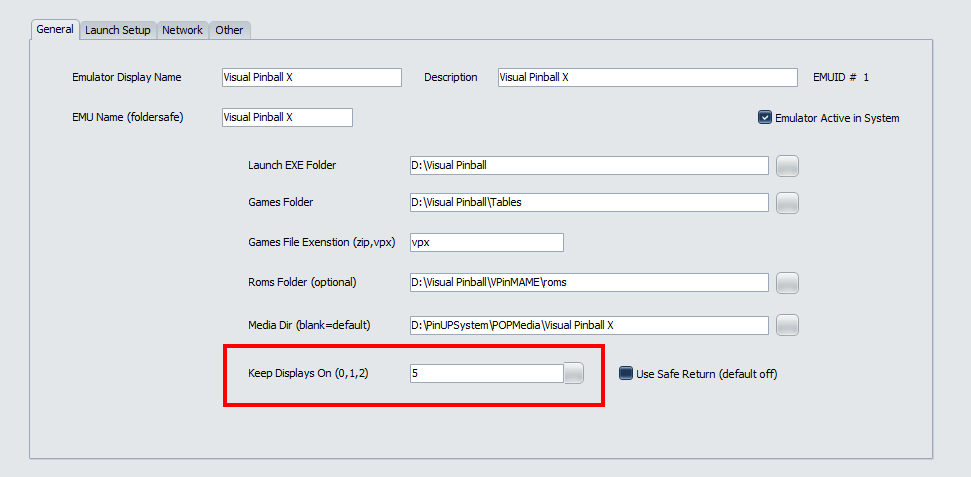Open the Network tab
This screenshot has height=477, width=971.
tap(182, 30)
